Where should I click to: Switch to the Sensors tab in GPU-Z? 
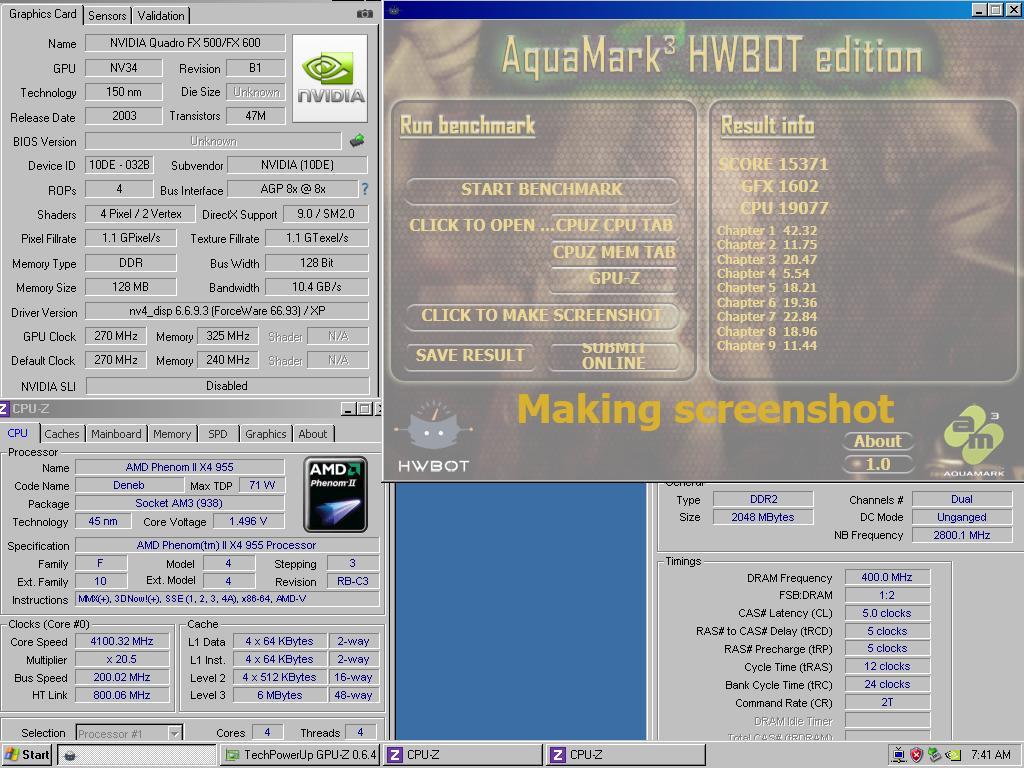(x=107, y=16)
